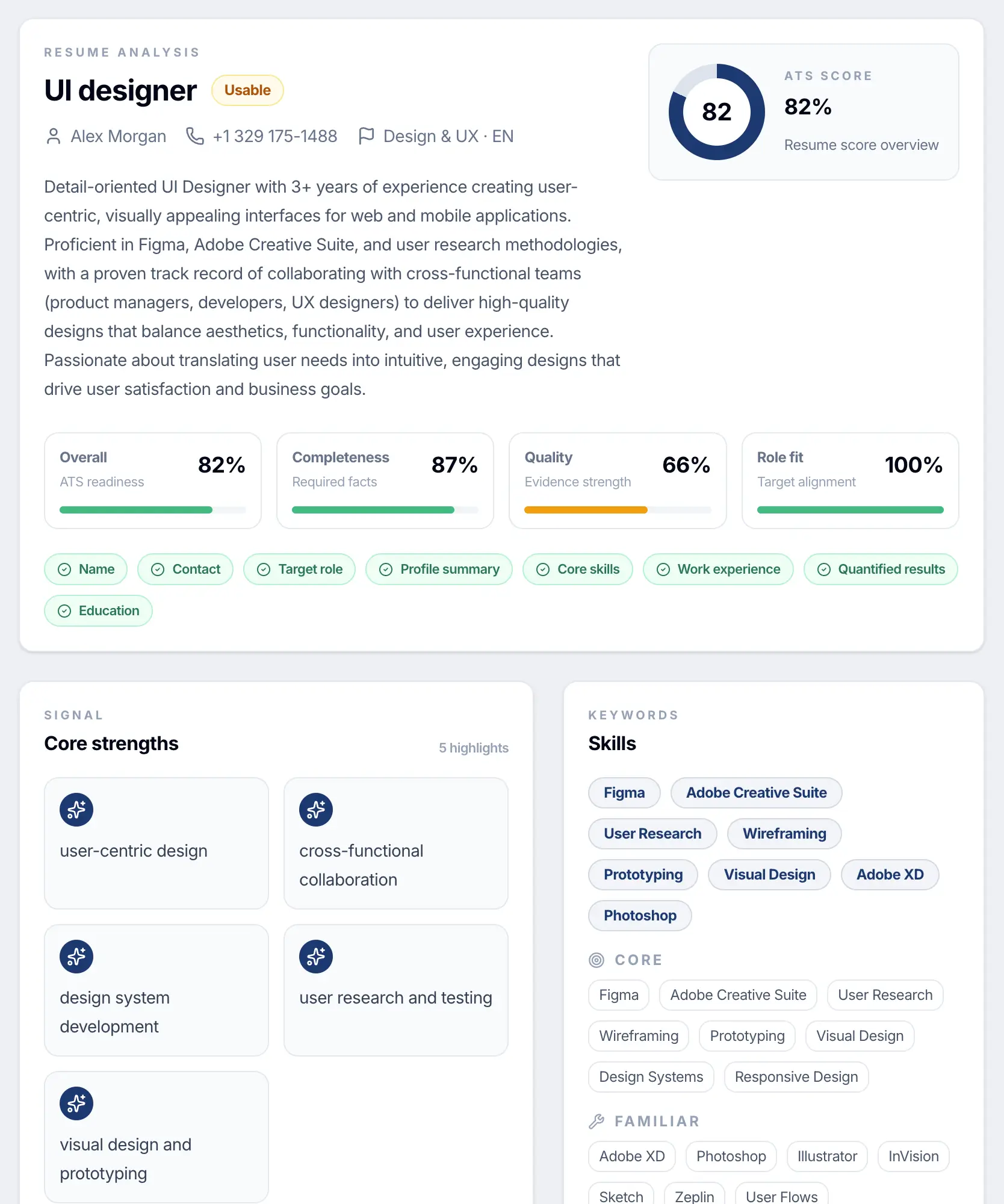Click the sparkle icon on cross-functional collaboration card
The image size is (1004, 1204).
[x=316, y=810]
